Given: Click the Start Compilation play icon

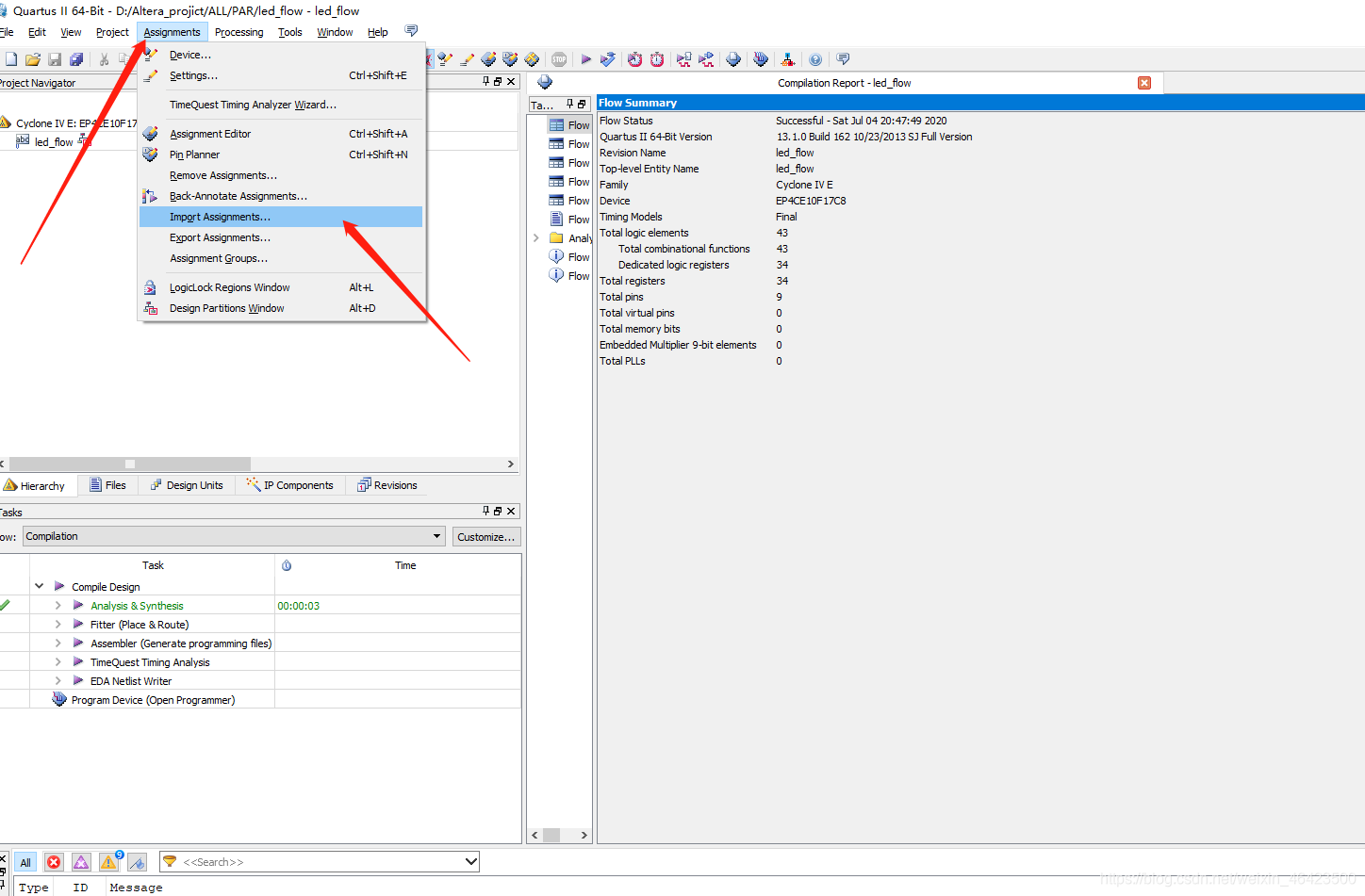Looking at the screenshot, I should coord(586,59).
